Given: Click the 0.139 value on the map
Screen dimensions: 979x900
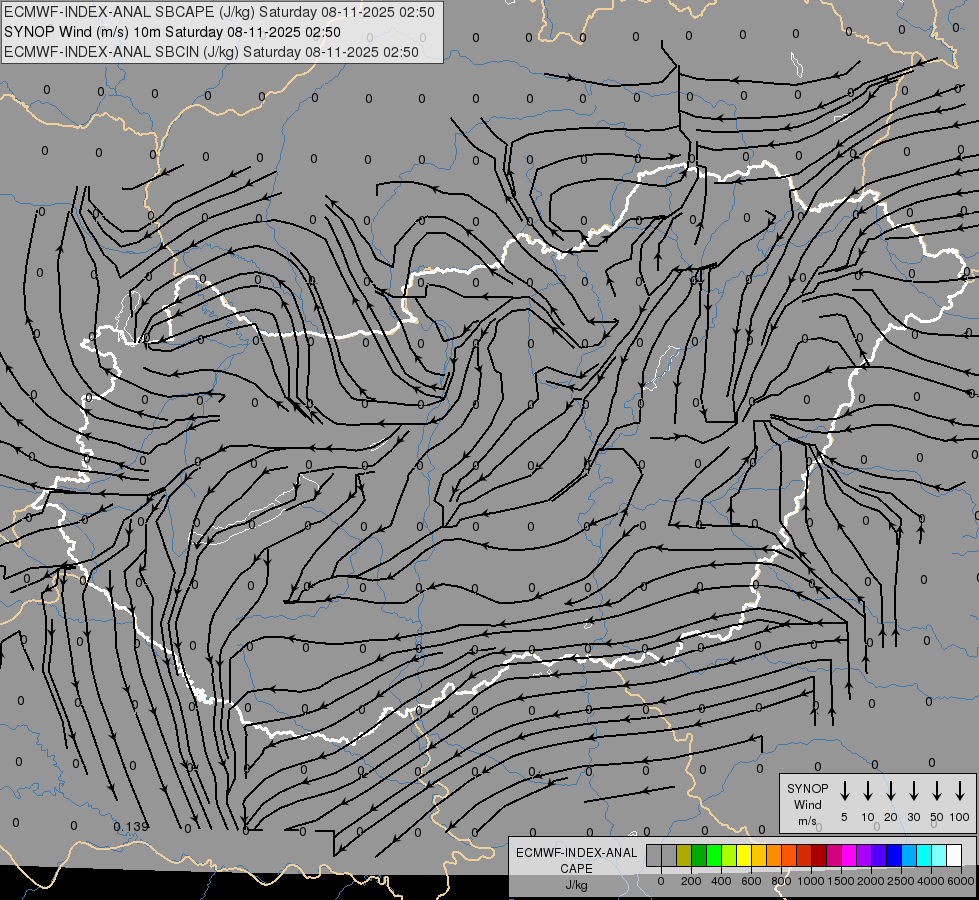Looking at the screenshot, I should click(131, 827).
